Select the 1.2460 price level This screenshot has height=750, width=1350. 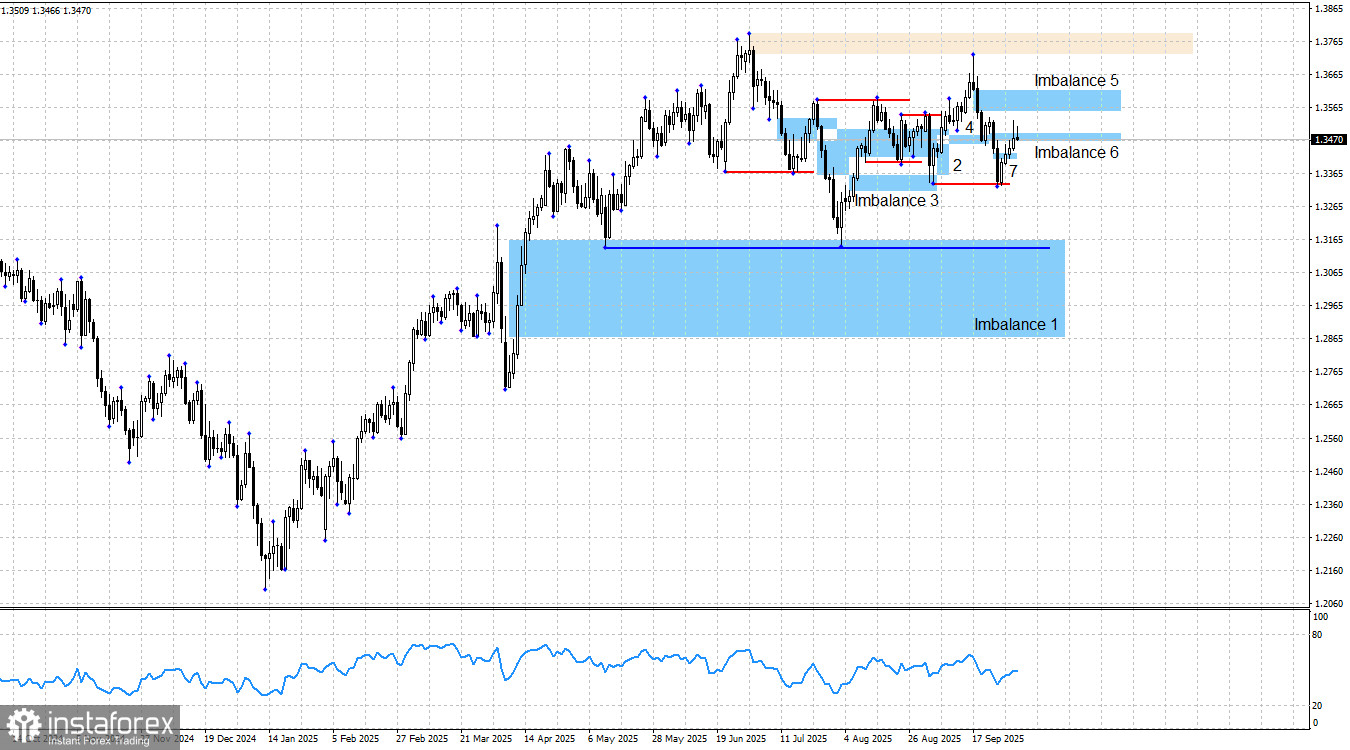1329,471
